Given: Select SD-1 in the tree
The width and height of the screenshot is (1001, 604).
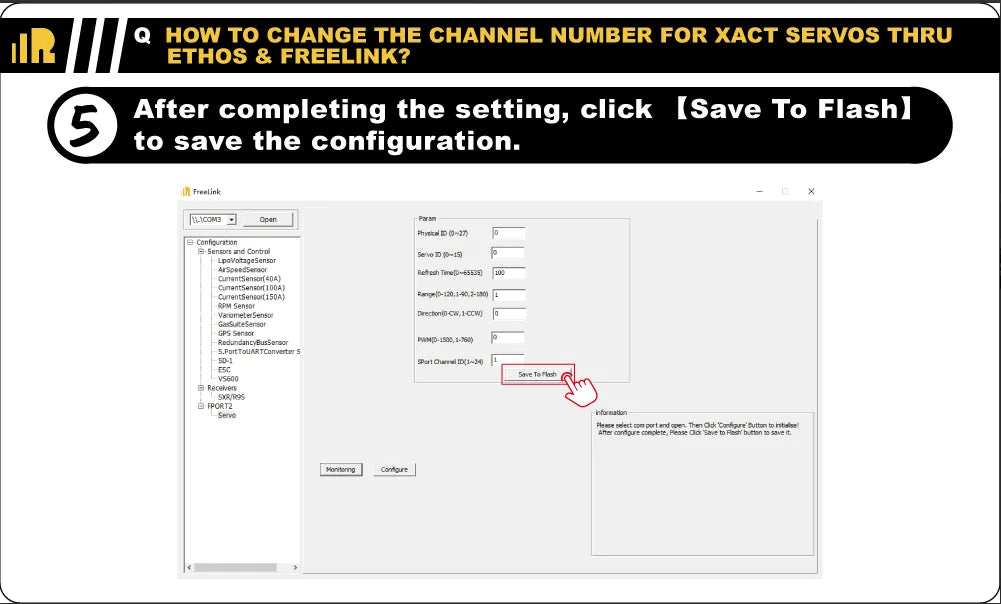Looking at the screenshot, I should 225,361.
